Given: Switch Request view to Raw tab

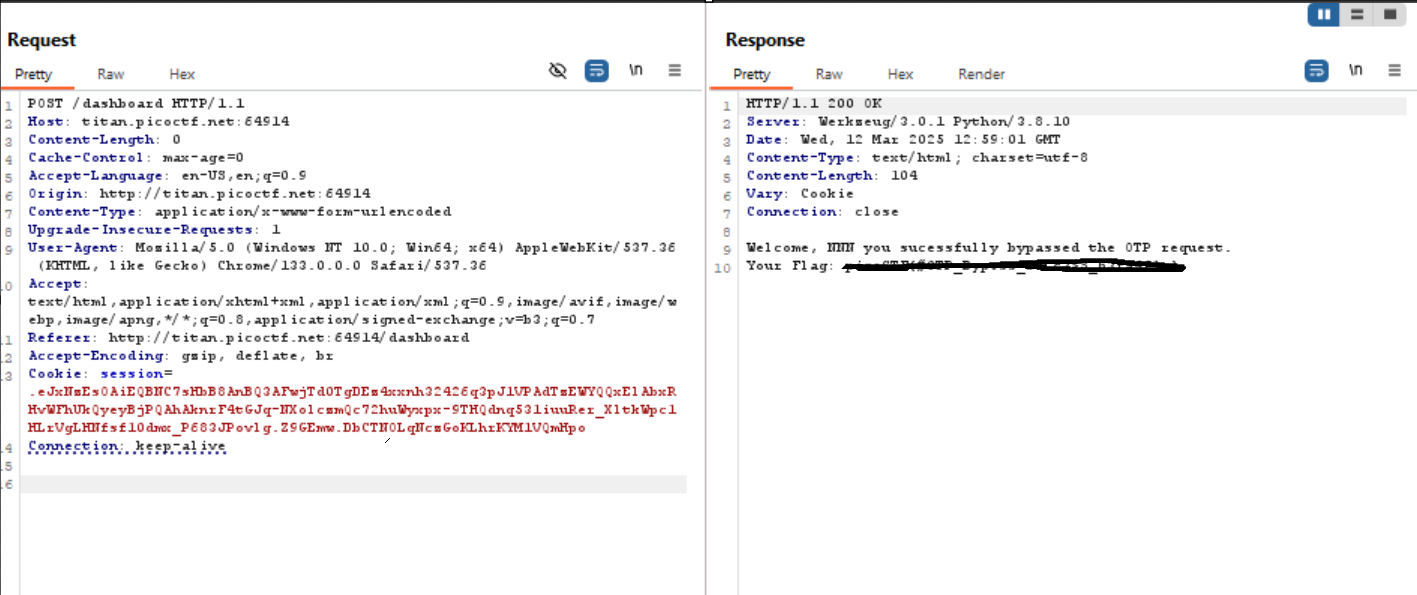Looking at the screenshot, I should 110,74.
